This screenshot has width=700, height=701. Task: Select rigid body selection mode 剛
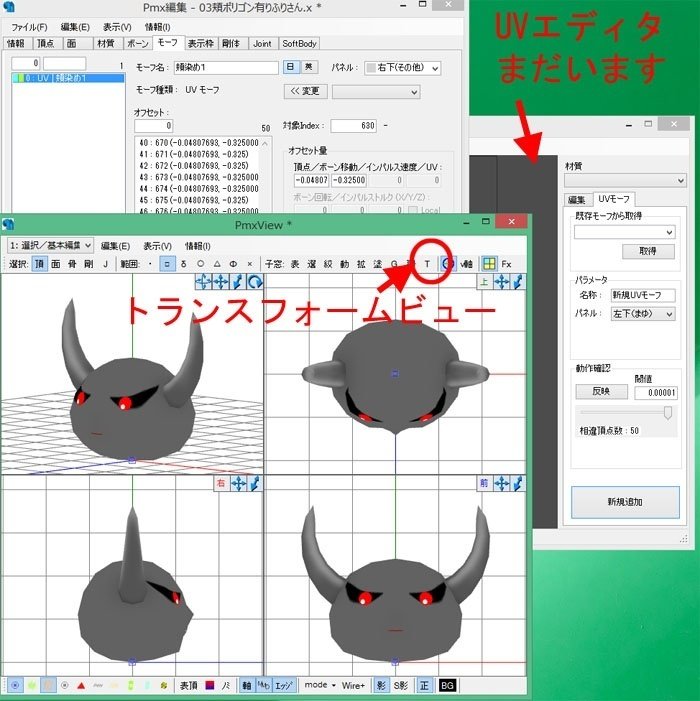(x=89, y=264)
